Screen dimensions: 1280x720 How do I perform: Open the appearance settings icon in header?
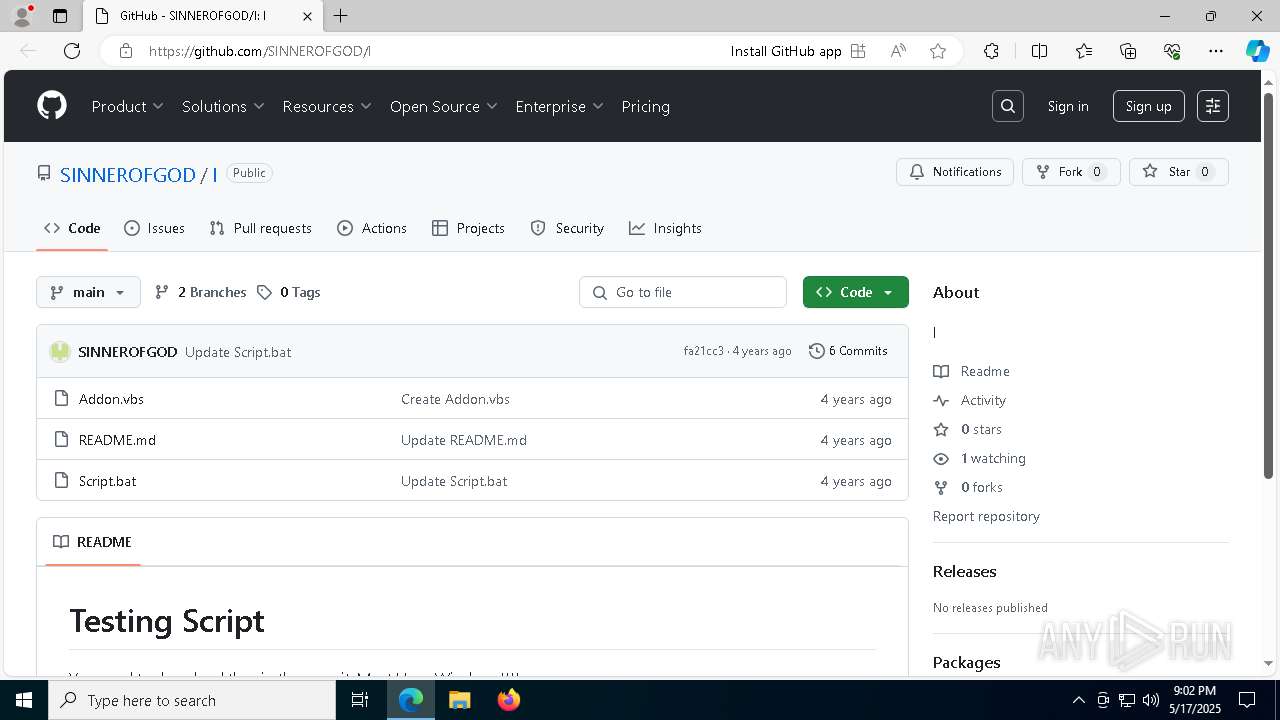pos(1213,106)
